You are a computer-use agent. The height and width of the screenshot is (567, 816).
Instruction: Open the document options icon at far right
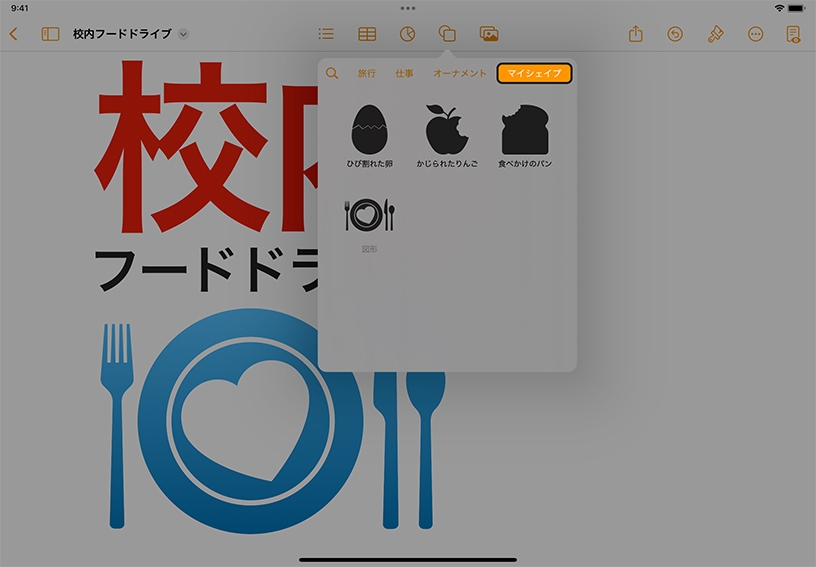pyautogui.click(x=793, y=34)
